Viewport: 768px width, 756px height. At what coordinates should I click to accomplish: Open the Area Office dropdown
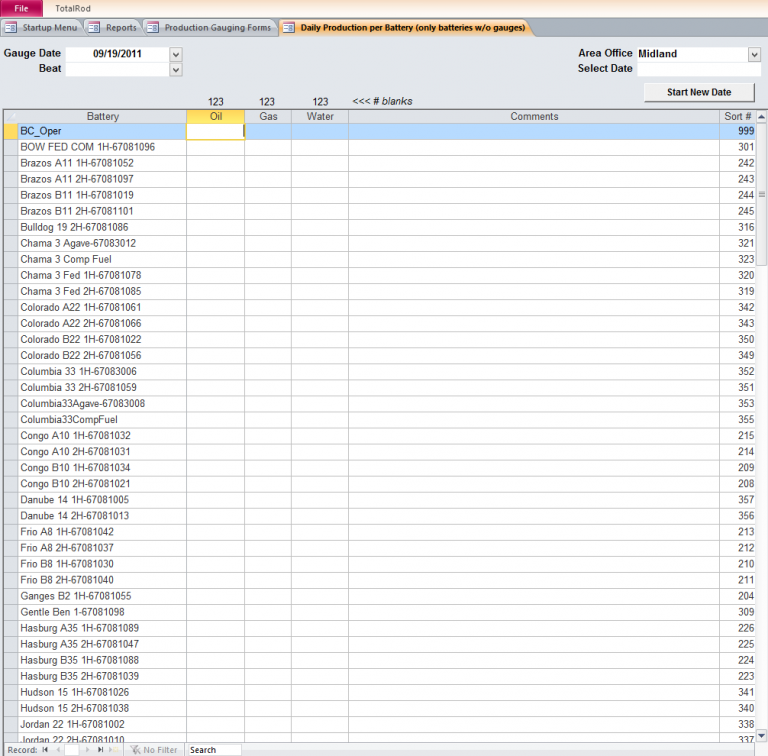click(x=754, y=54)
